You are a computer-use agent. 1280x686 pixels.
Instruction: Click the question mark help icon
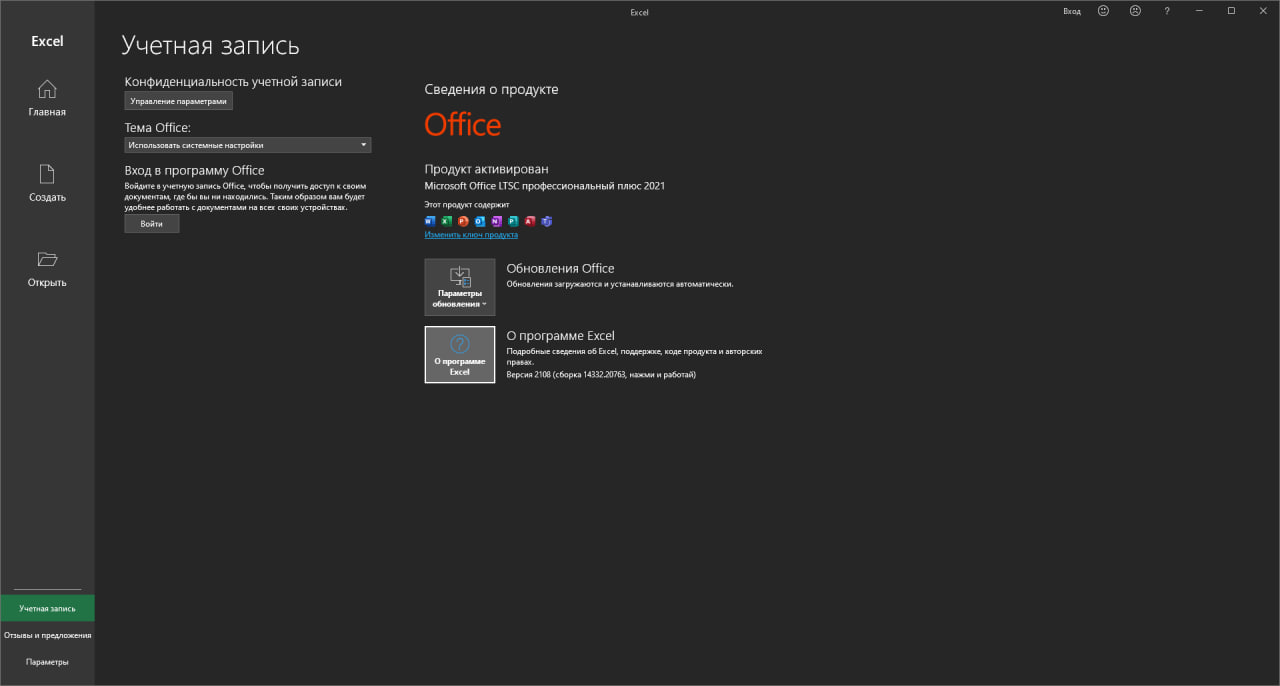pyautogui.click(x=1166, y=11)
